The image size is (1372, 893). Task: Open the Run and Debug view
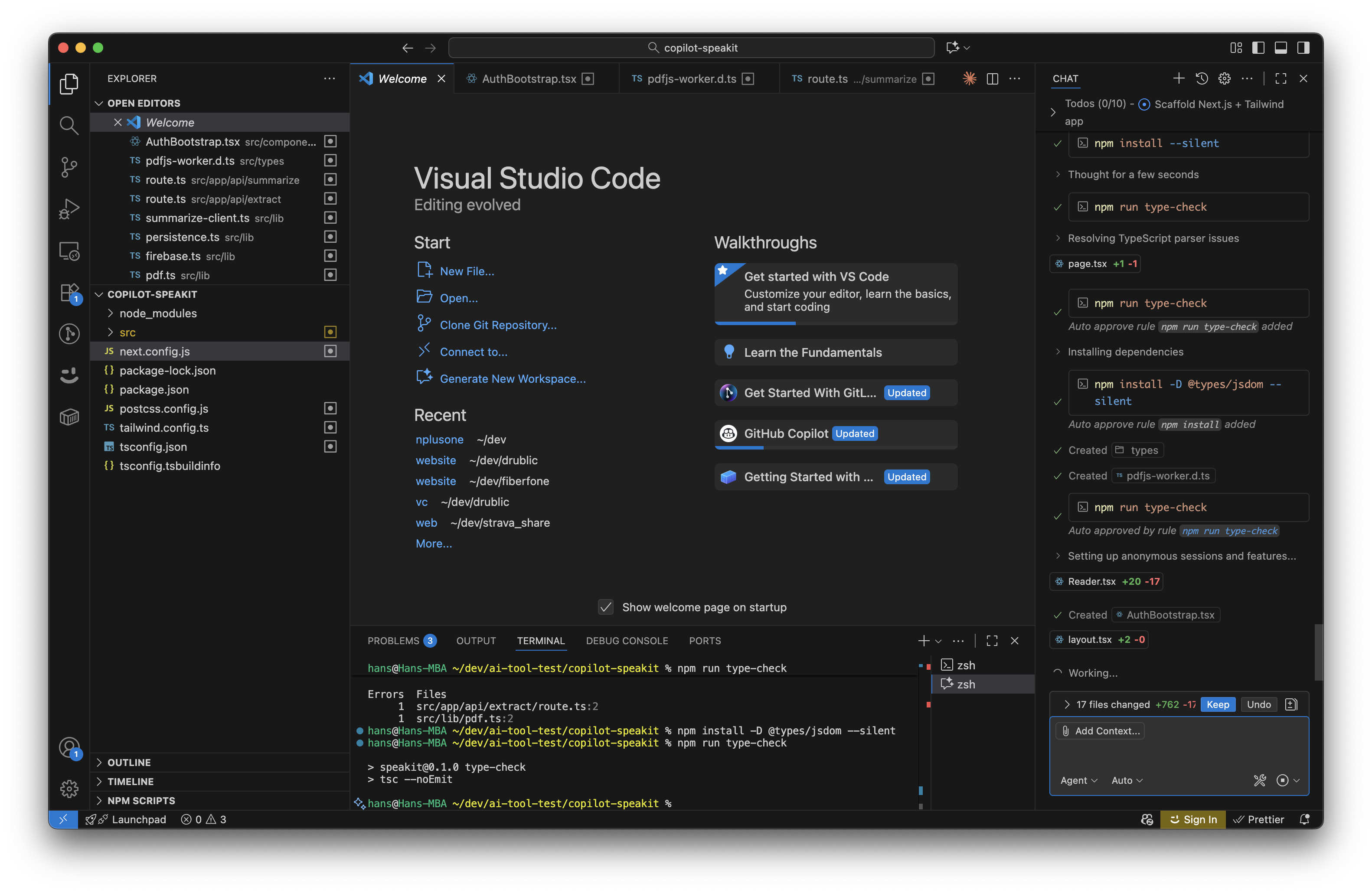click(69, 209)
